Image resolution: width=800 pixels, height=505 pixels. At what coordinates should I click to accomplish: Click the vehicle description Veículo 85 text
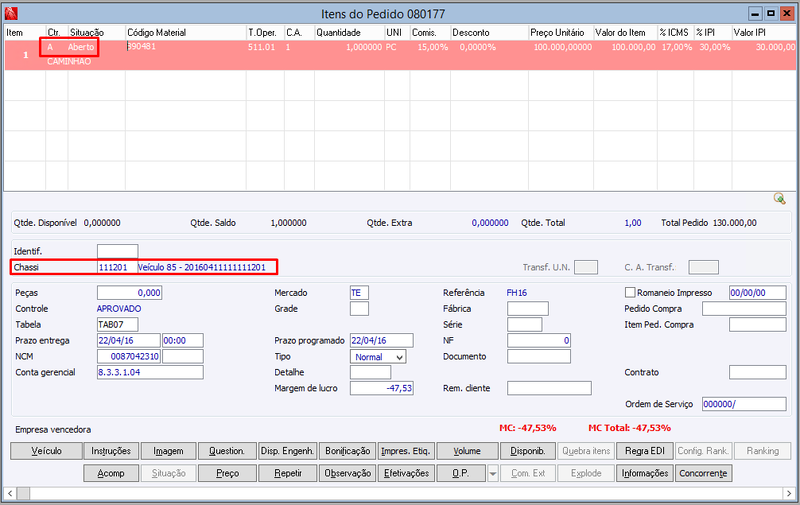click(202, 267)
